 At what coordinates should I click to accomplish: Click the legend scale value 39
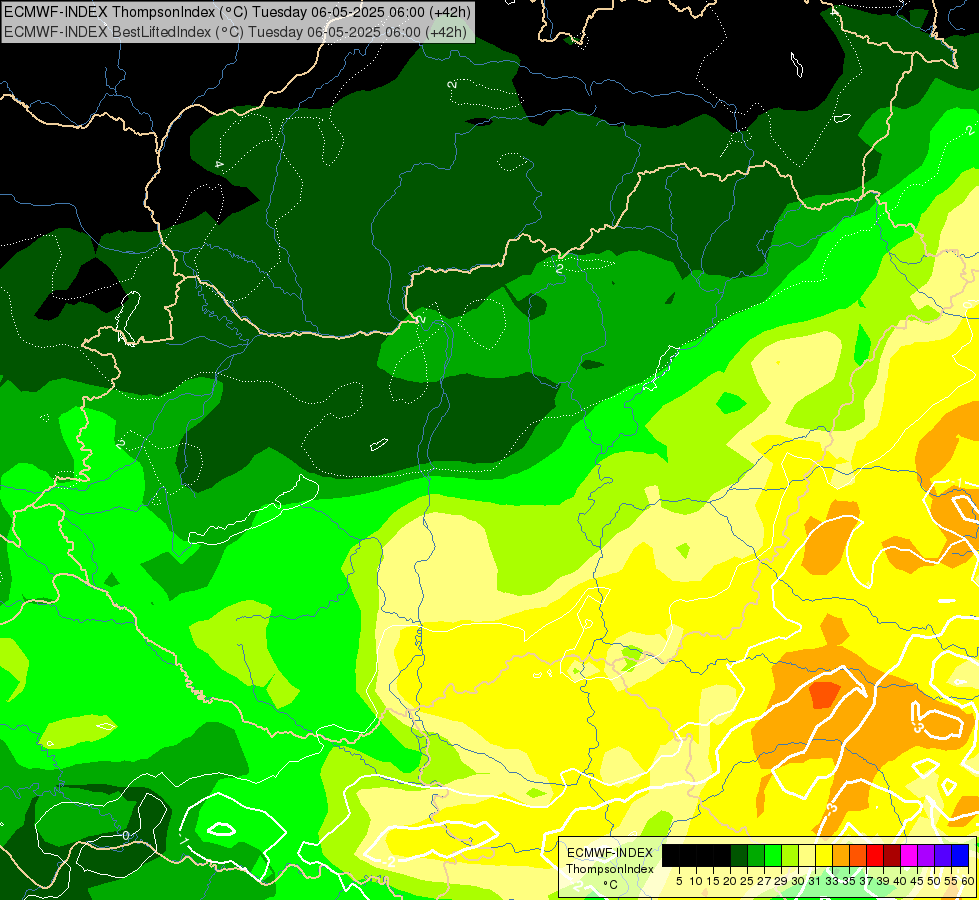[x=883, y=881]
